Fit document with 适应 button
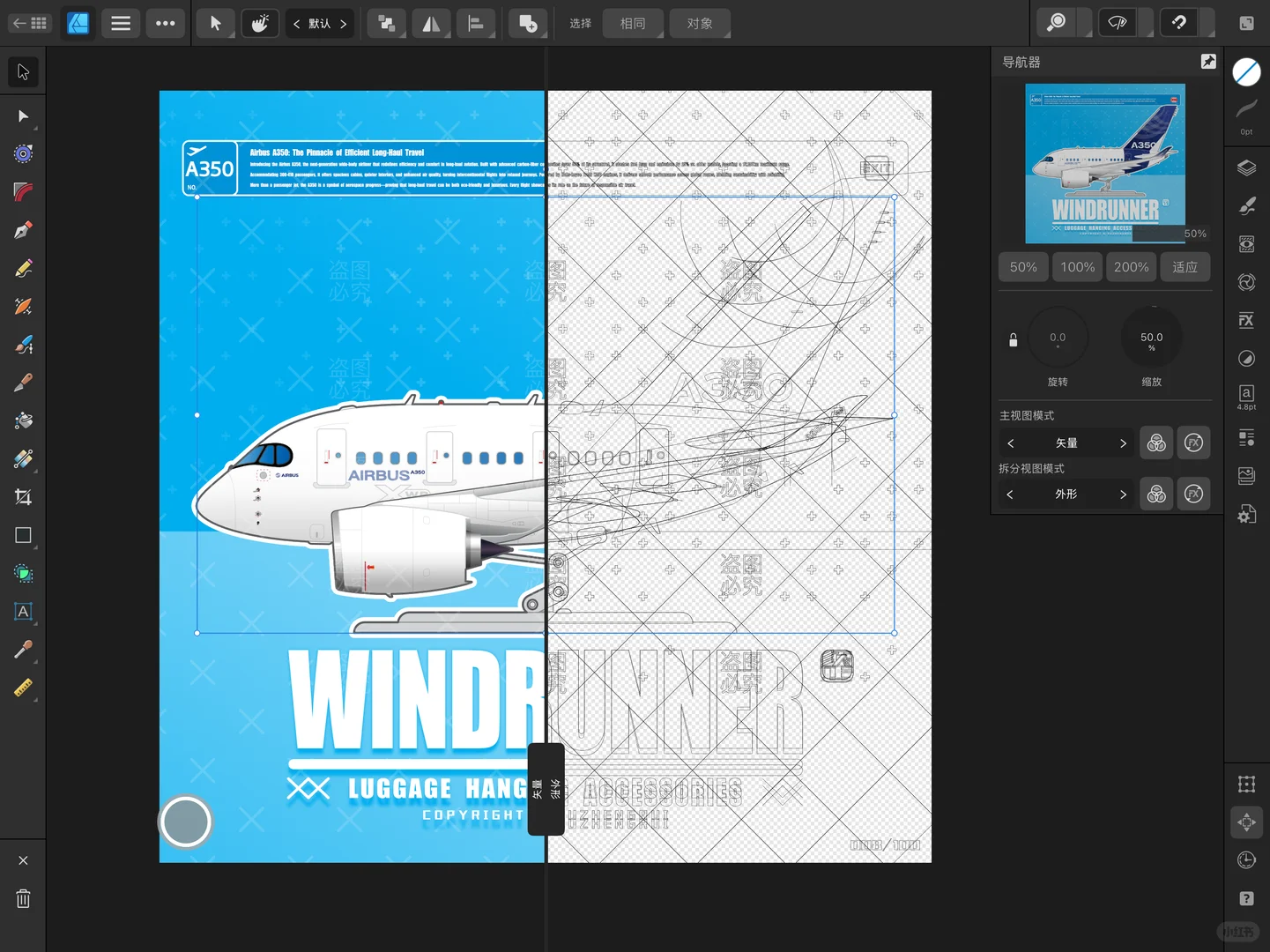The width and height of the screenshot is (1270, 952). tap(1185, 267)
